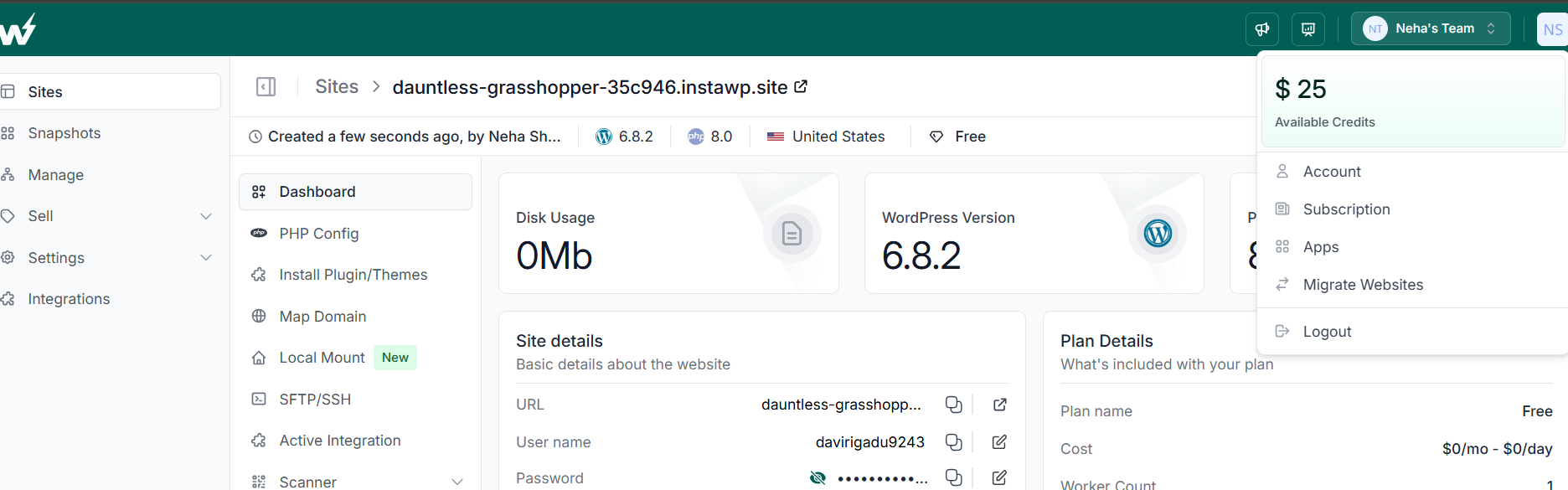Click the terminal icon beside SFTP/SSH
Screen dimensions: 1568x490
(x=259, y=399)
